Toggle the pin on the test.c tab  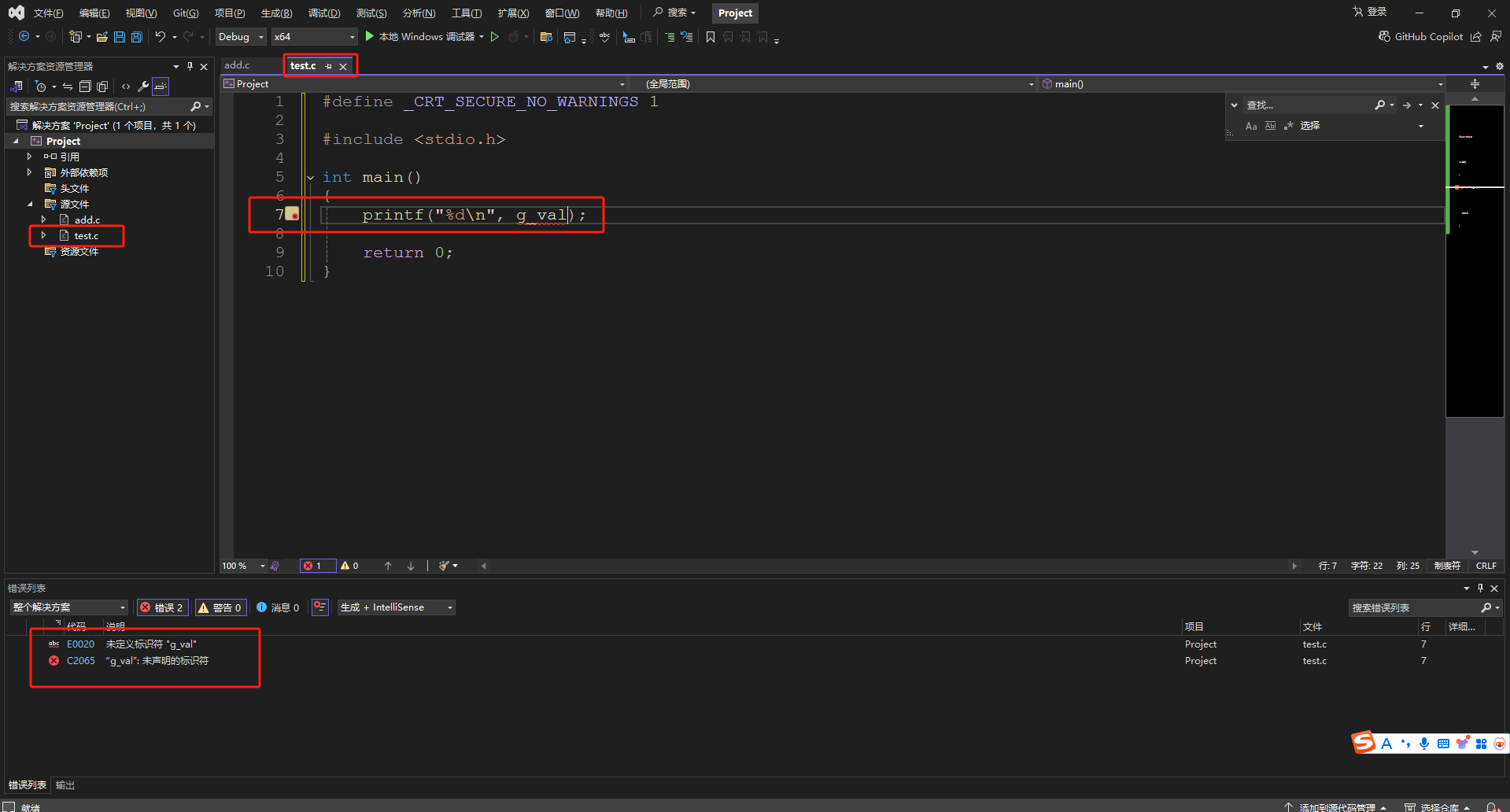328,66
